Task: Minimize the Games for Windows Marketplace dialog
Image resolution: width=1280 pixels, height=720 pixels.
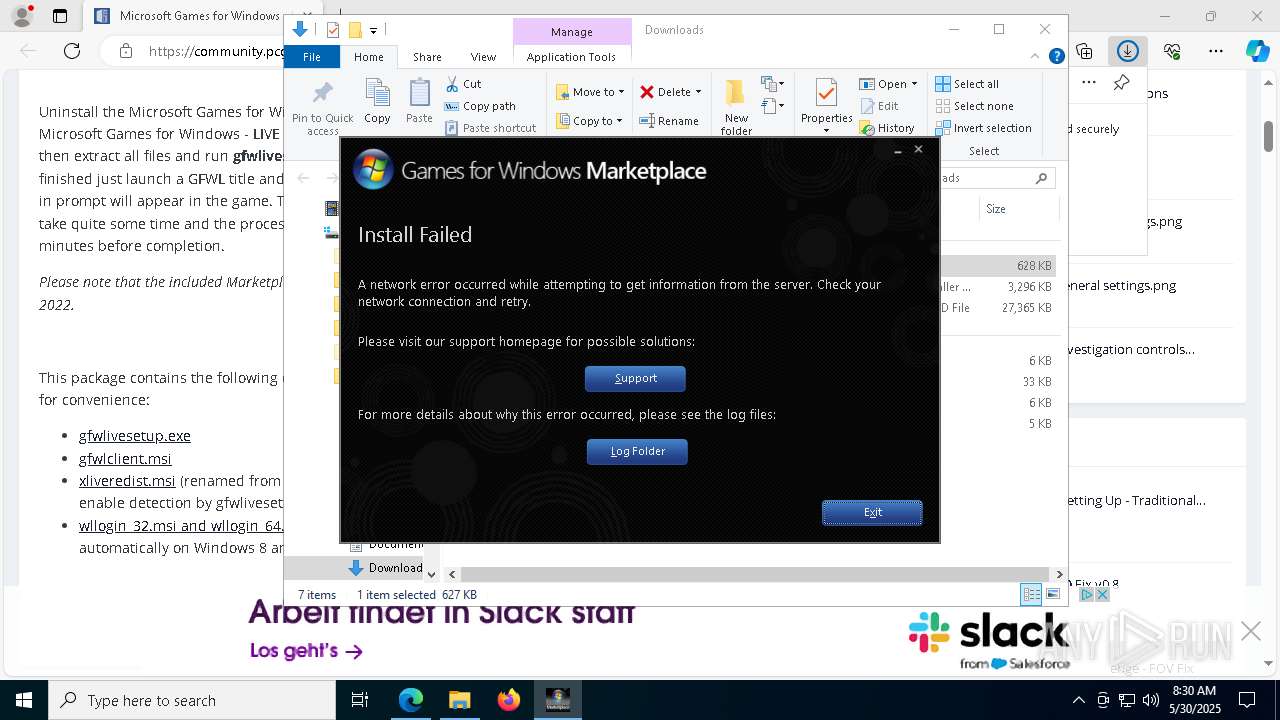Action: tap(898, 150)
